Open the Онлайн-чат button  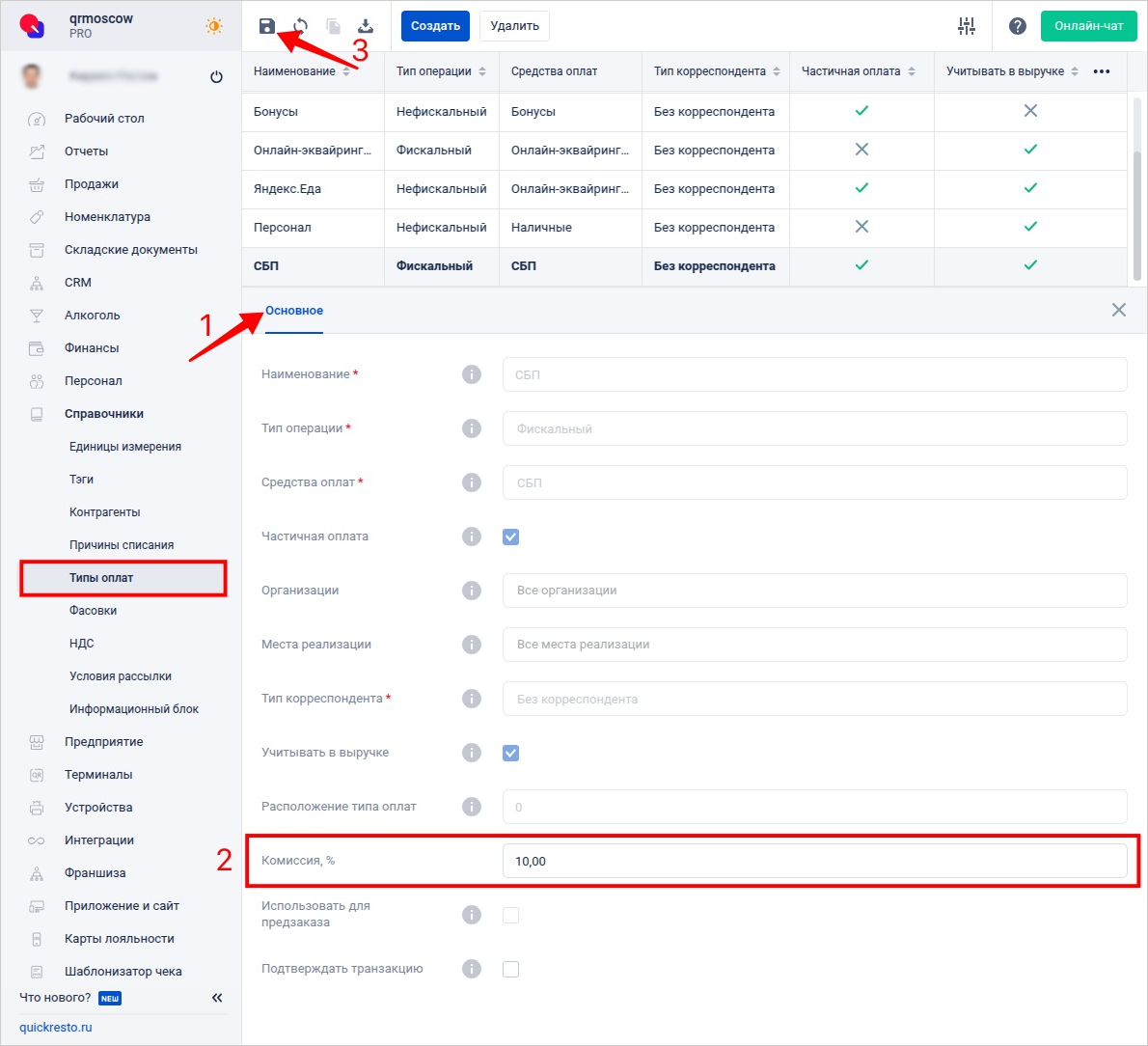(x=1088, y=26)
